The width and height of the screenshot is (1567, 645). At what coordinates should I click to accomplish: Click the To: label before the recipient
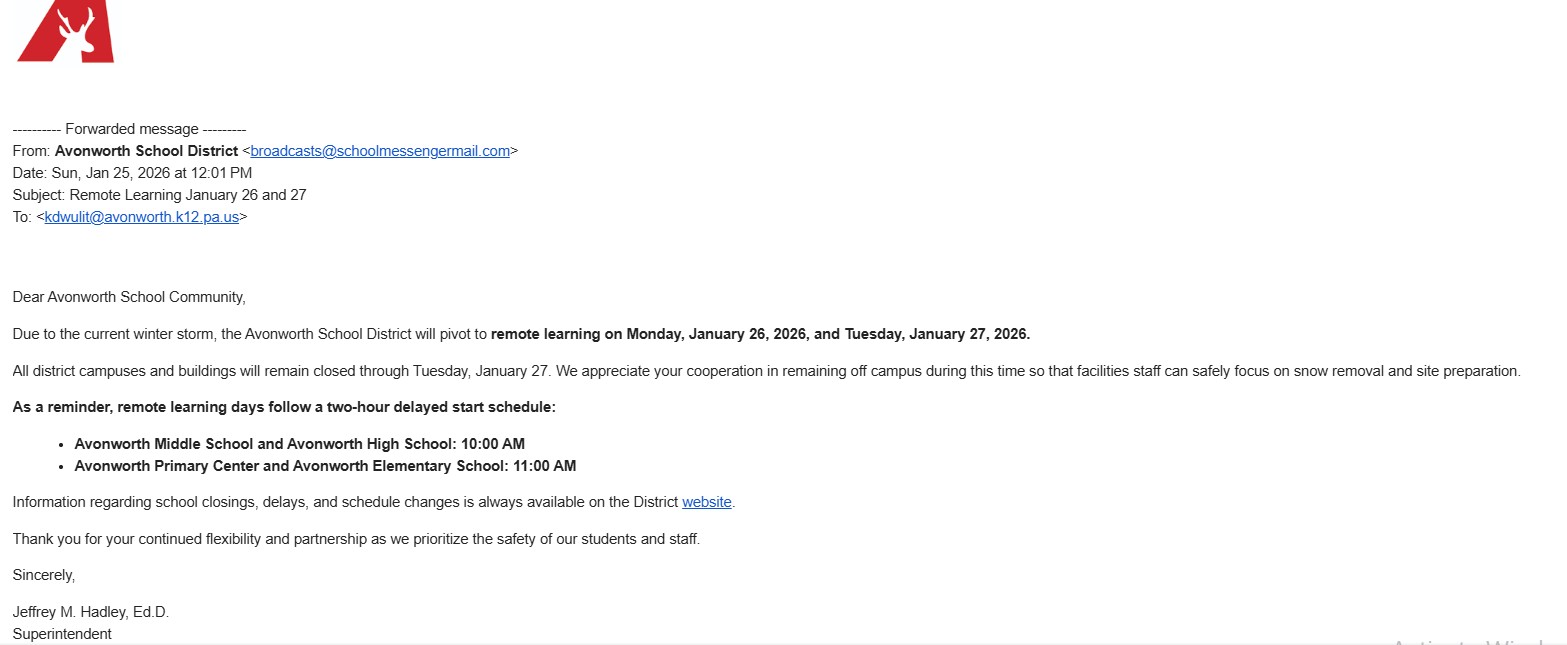click(22, 216)
